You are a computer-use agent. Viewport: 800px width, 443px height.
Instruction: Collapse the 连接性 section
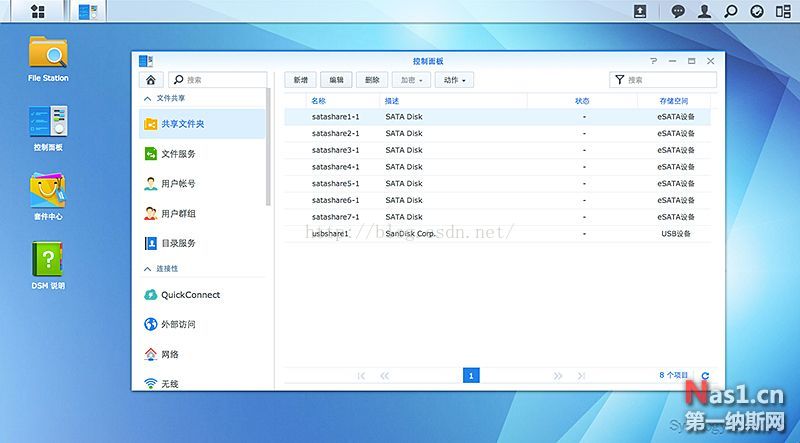pyautogui.click(x=148, y=269)
